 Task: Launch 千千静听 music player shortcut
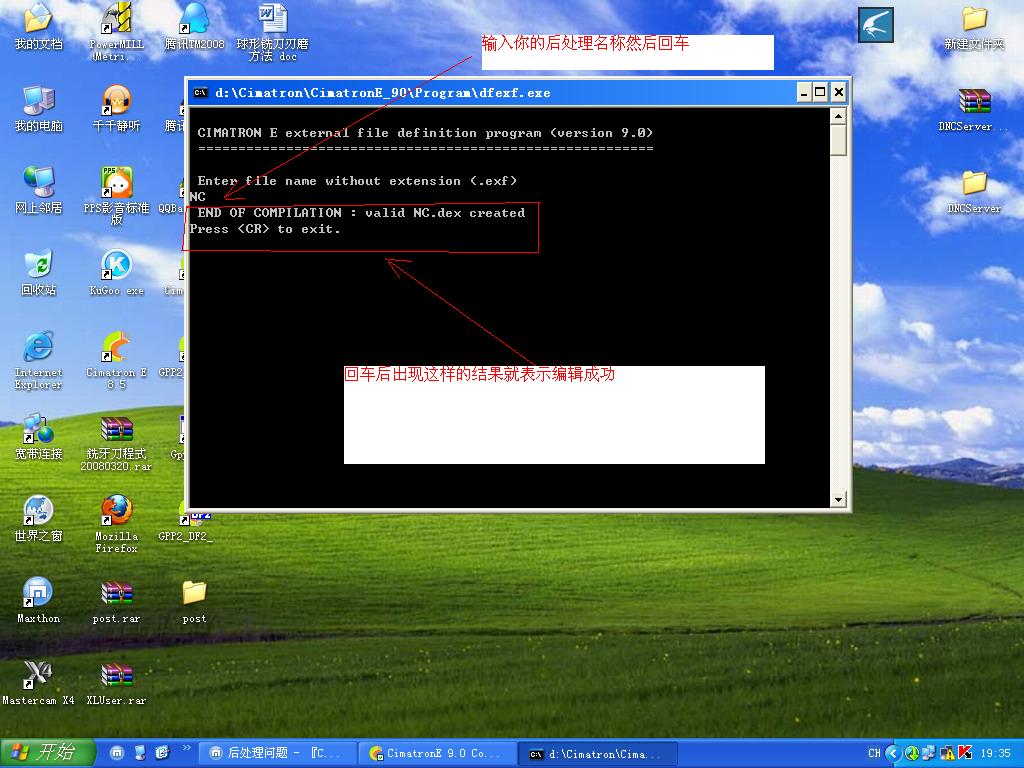116,109
